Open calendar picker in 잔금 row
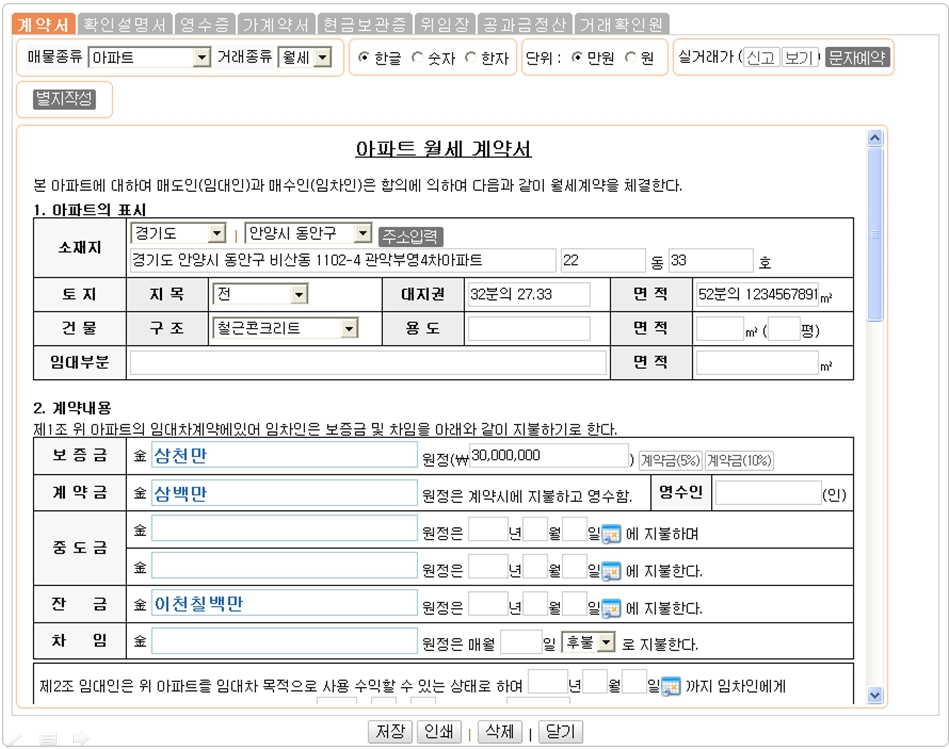The height and width of the screenshot is (749, 949). (611, 608)
